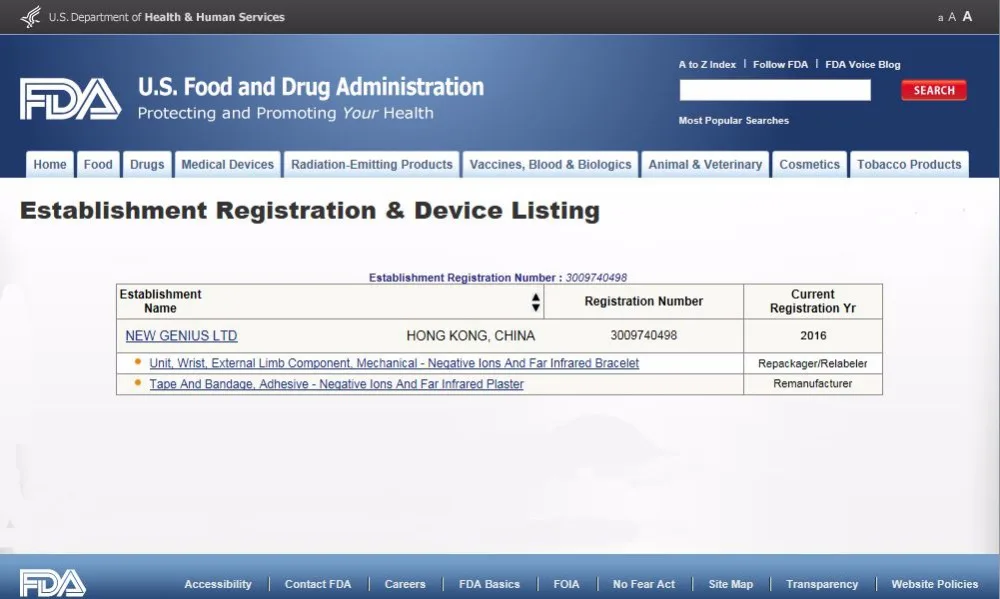The image size is (1000, 599).
Task: Click the FDA logo in the header
Action: 70,99
